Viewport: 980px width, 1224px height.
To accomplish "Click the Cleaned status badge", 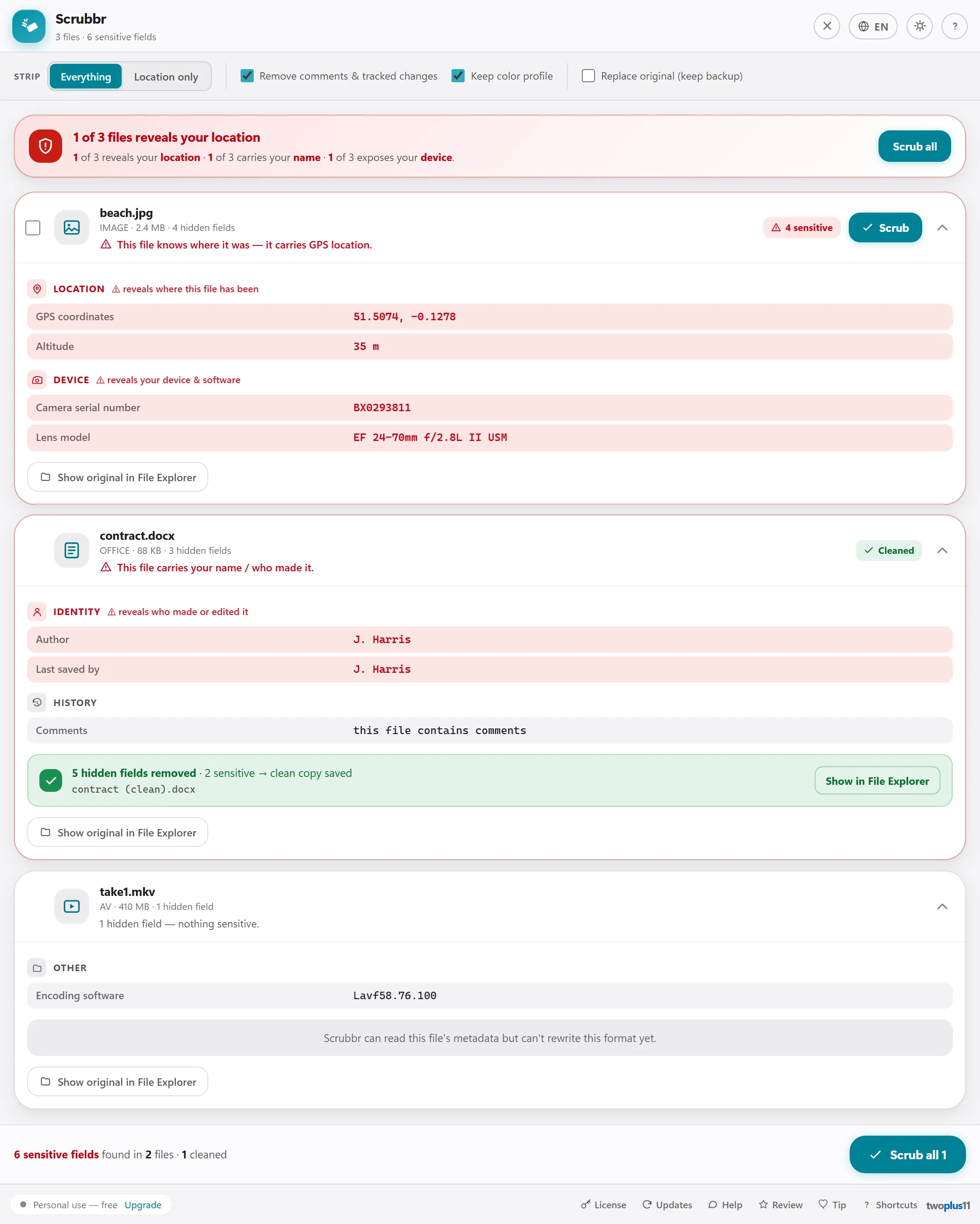I will click(x=889, y=550).
